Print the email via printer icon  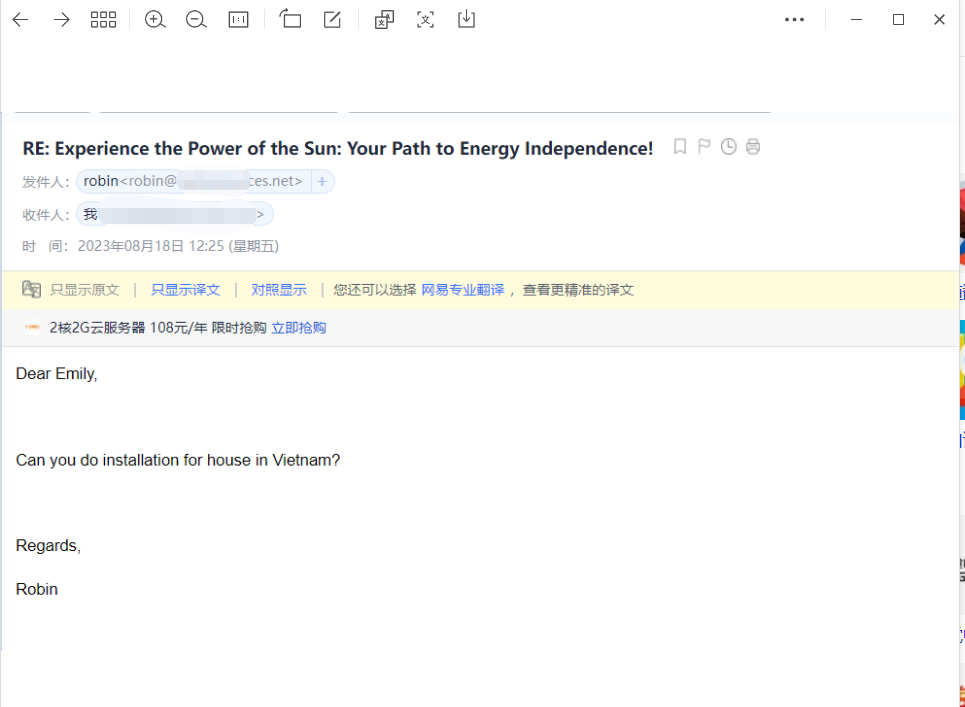(x=753, y=147)
